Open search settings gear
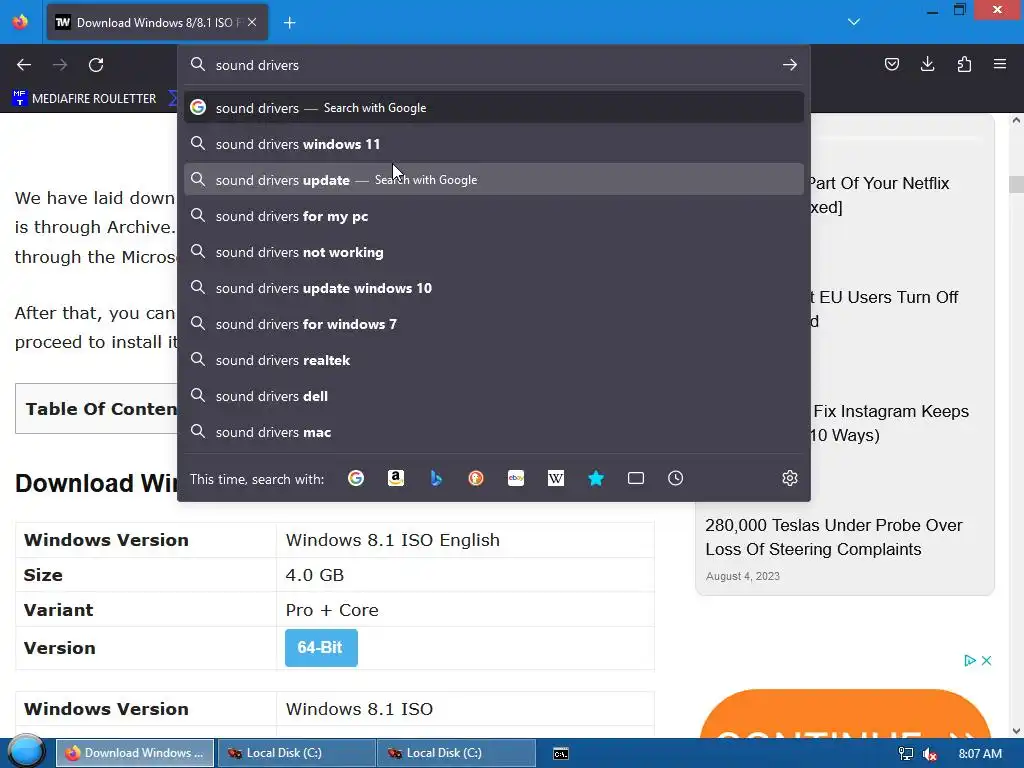 790,478
